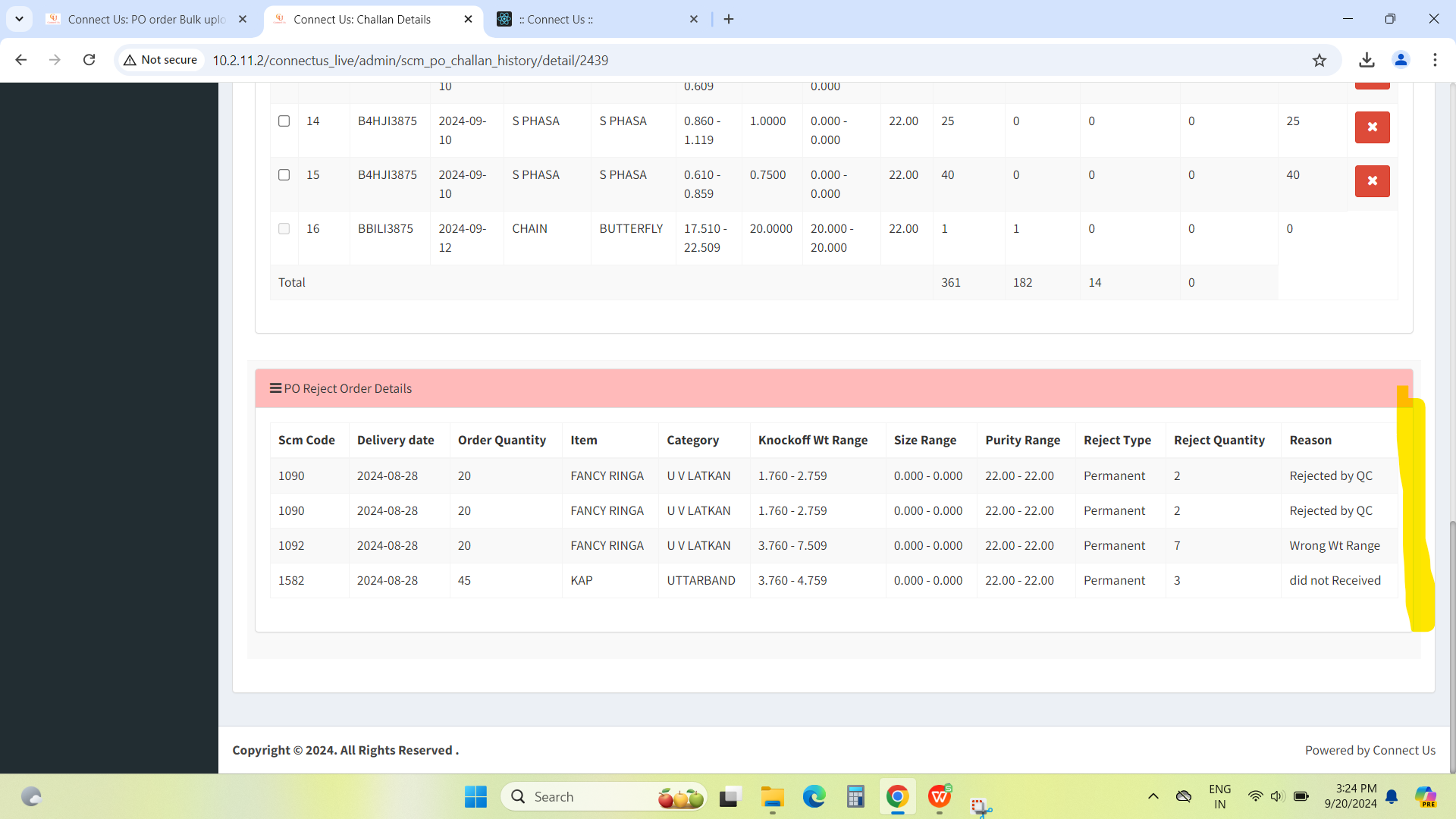Open the clock showing 3:24 PM
The image size is (1456, 819).
click(x=1351, y=796)
